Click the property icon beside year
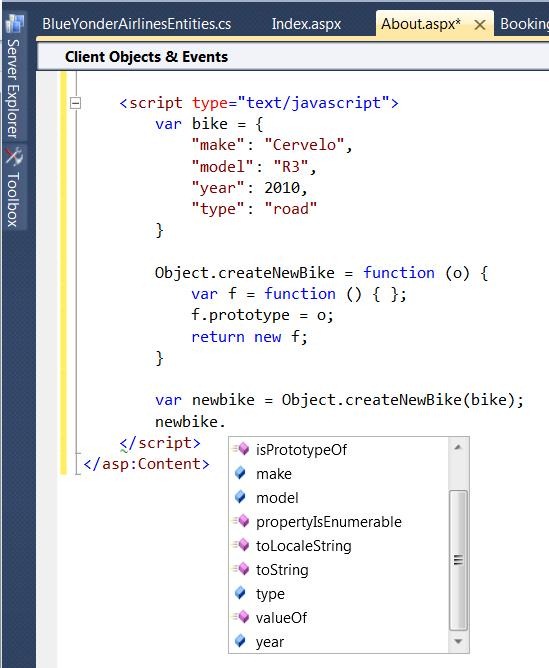The image size is (549, 668). tap(241, 641)
